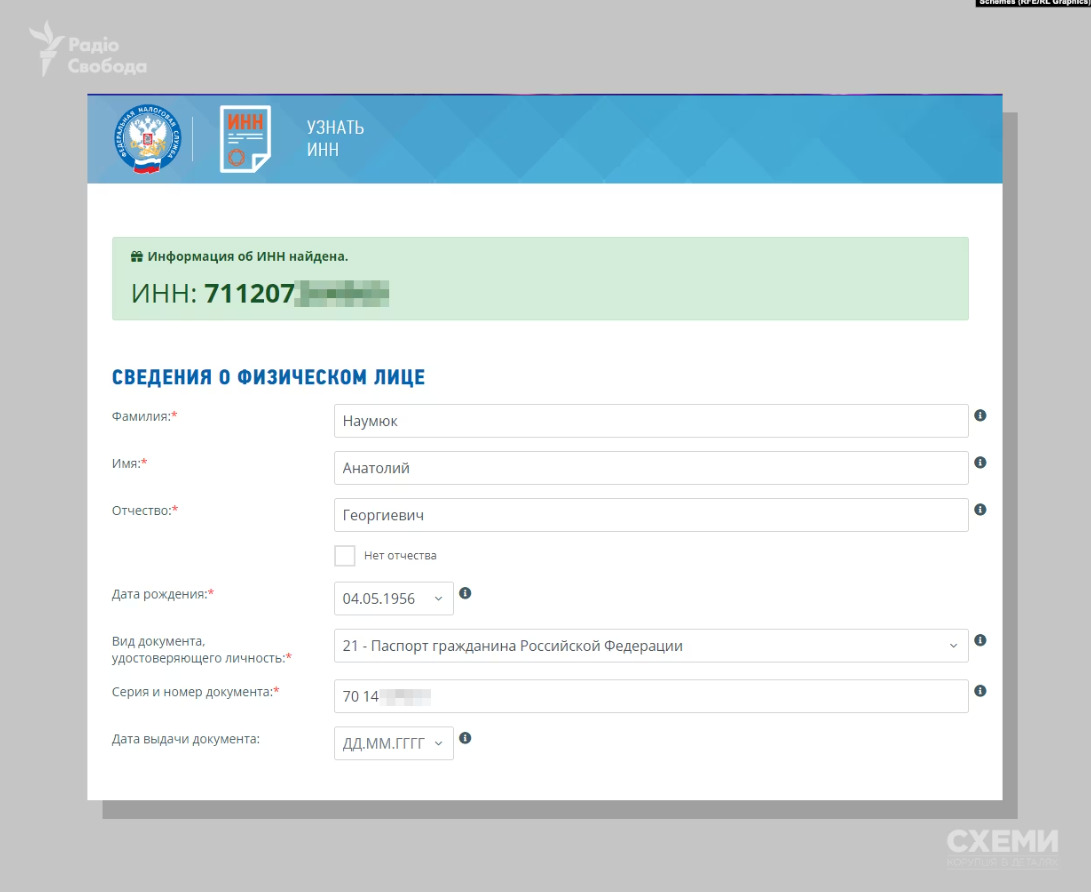The width and height of the screenshot is (1091, 892).
Task: Click the info icon beside the document type dropdown
Action: pos(980,640)
